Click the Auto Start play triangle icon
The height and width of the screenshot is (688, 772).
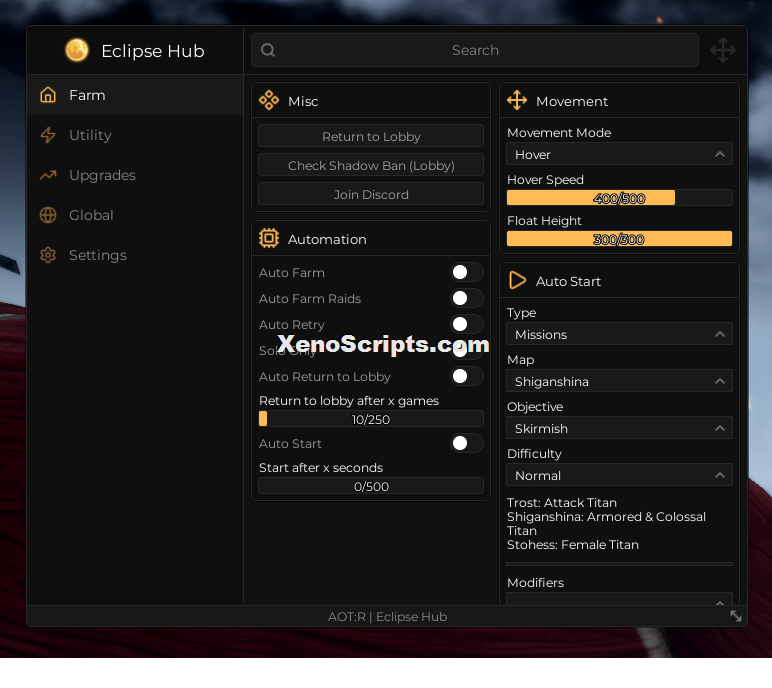[517, 280]
